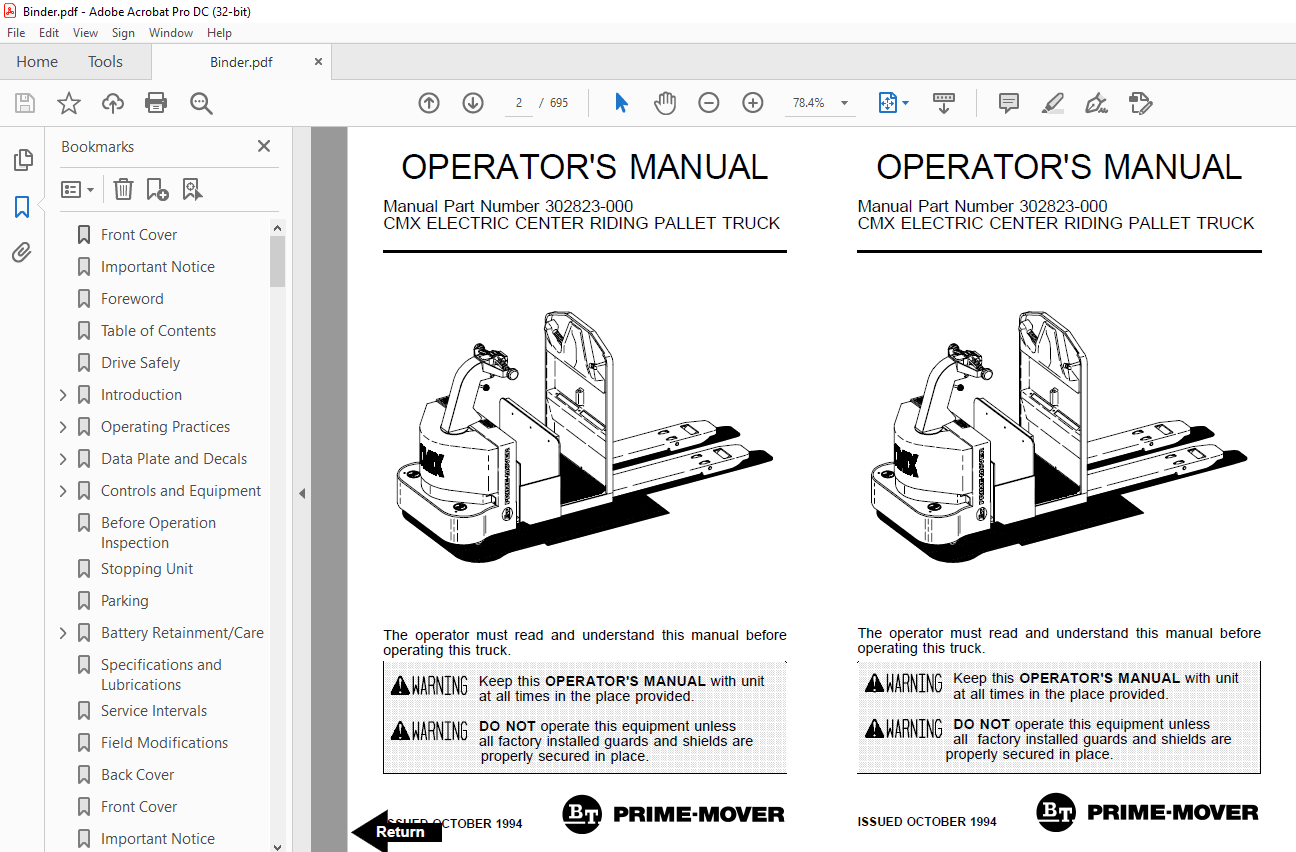Click the Save file icon

coord(25,103)
